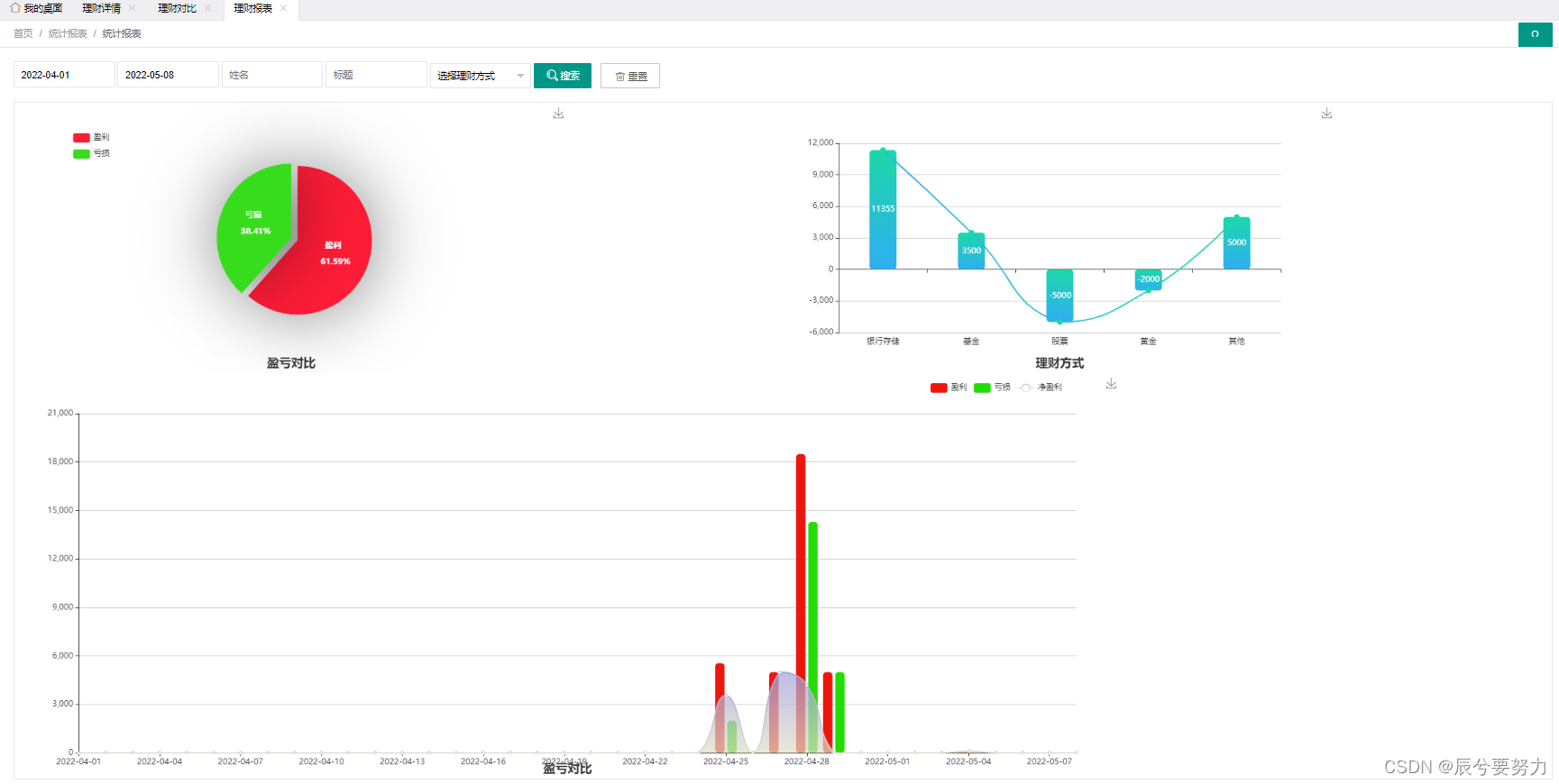Image resolution: width=1559 pixels, height=784 pixels.
Task: Focus the 姓名 input field
Action: tap(272, 75)
